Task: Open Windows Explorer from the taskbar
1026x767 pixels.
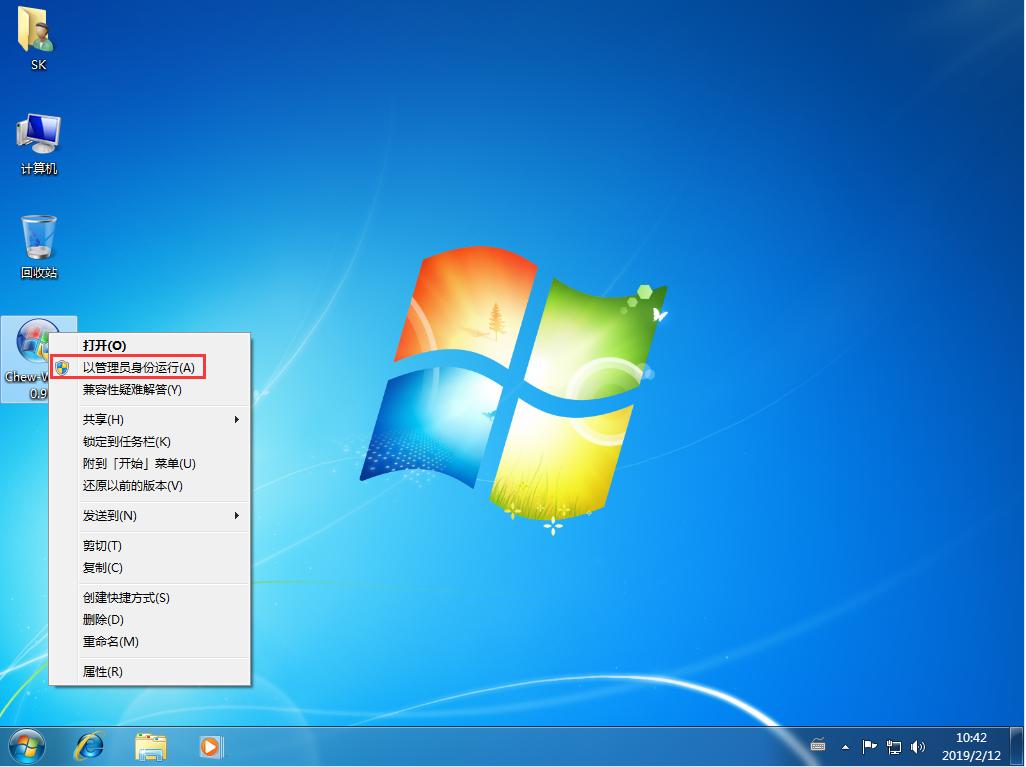Action: click(149, 746)
